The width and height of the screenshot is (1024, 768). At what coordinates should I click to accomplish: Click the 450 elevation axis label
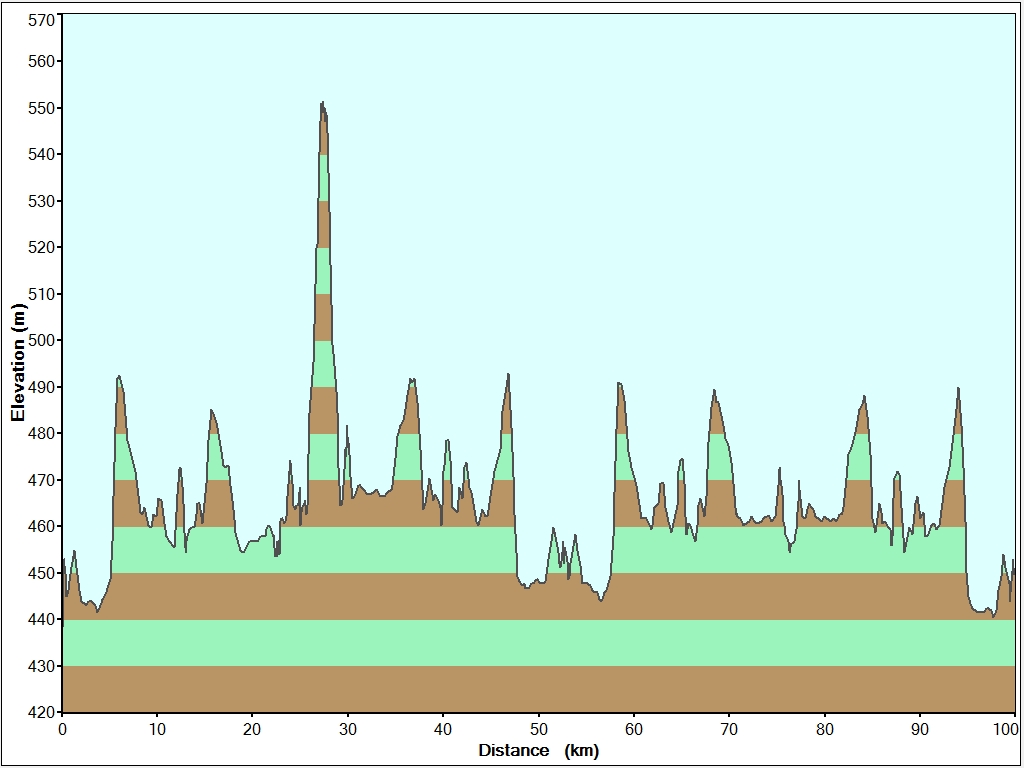41,573
